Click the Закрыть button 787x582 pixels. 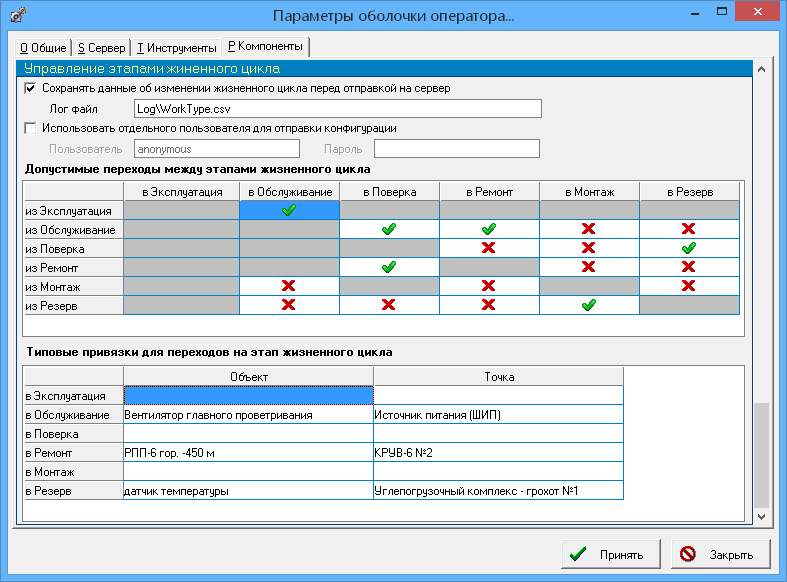coord(721,554)
